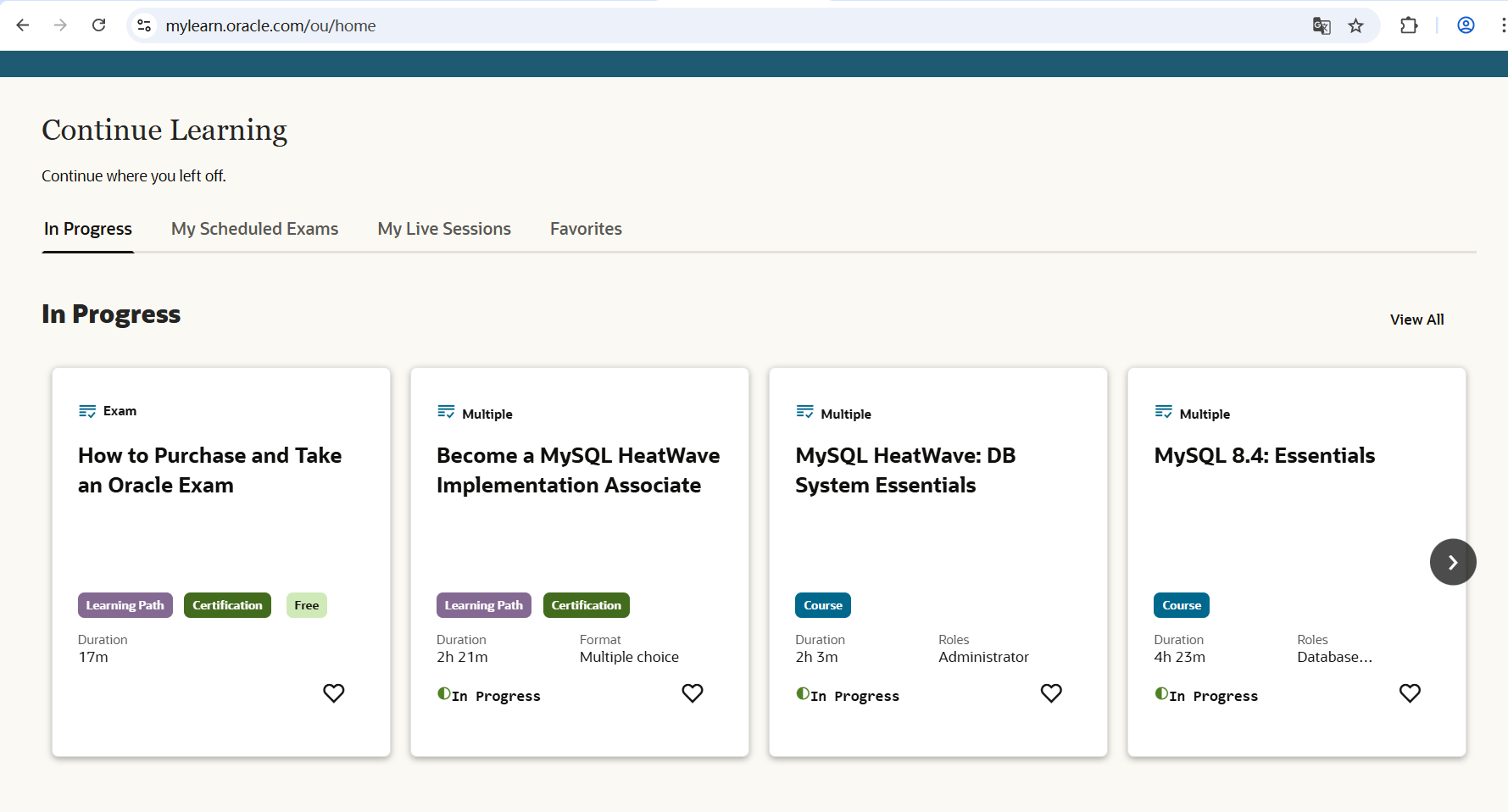Click the address bar URL field
Screen dimensions: 1508x812
678,25
